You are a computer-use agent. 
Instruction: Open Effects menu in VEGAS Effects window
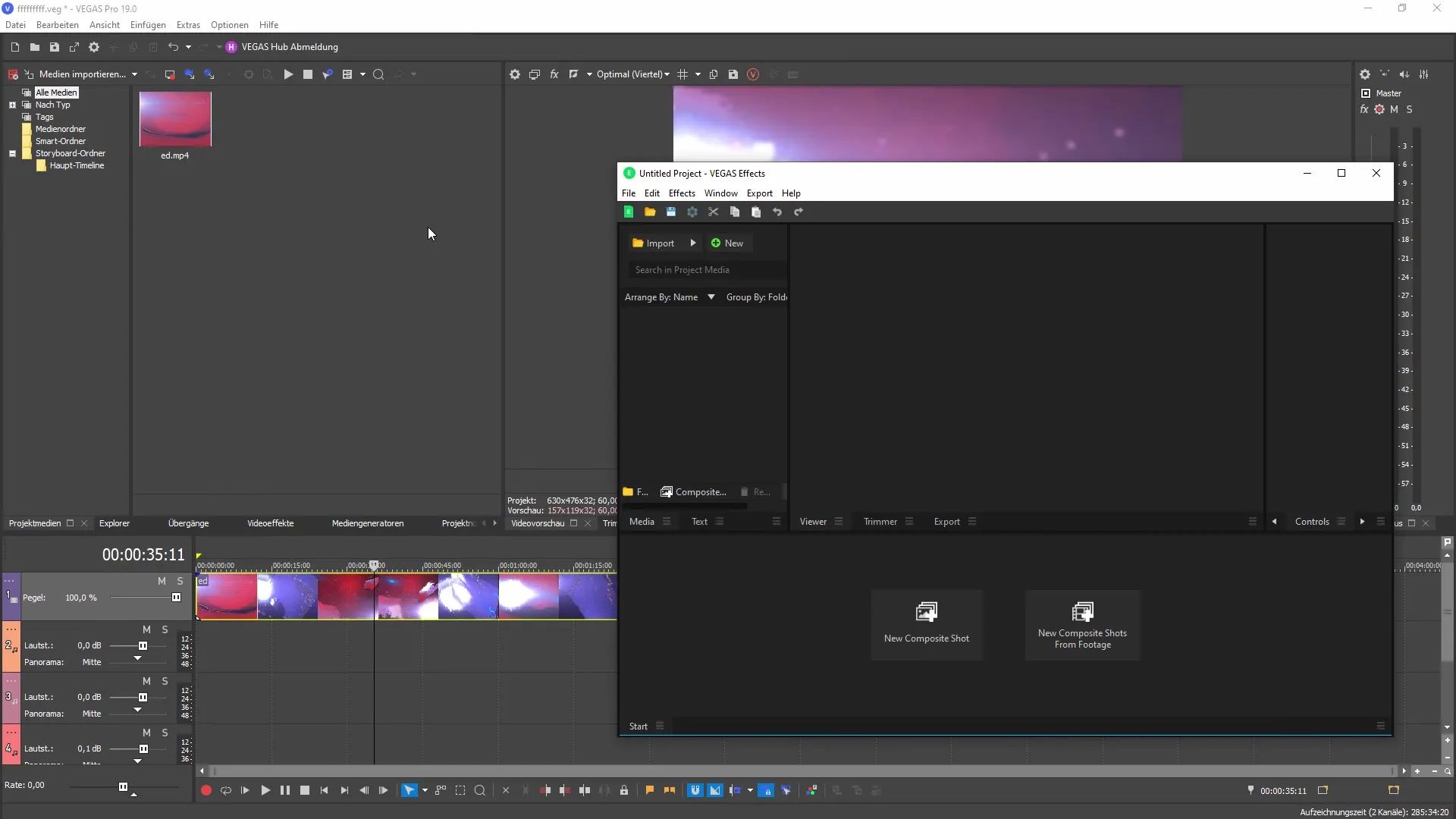point(682,193)
